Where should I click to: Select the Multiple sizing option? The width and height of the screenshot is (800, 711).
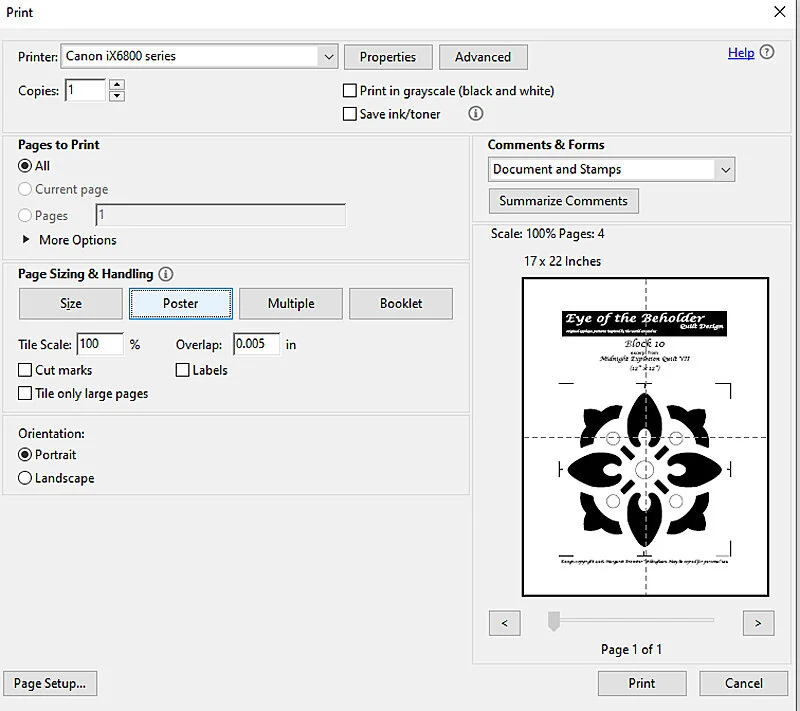(x=291, y=303)
